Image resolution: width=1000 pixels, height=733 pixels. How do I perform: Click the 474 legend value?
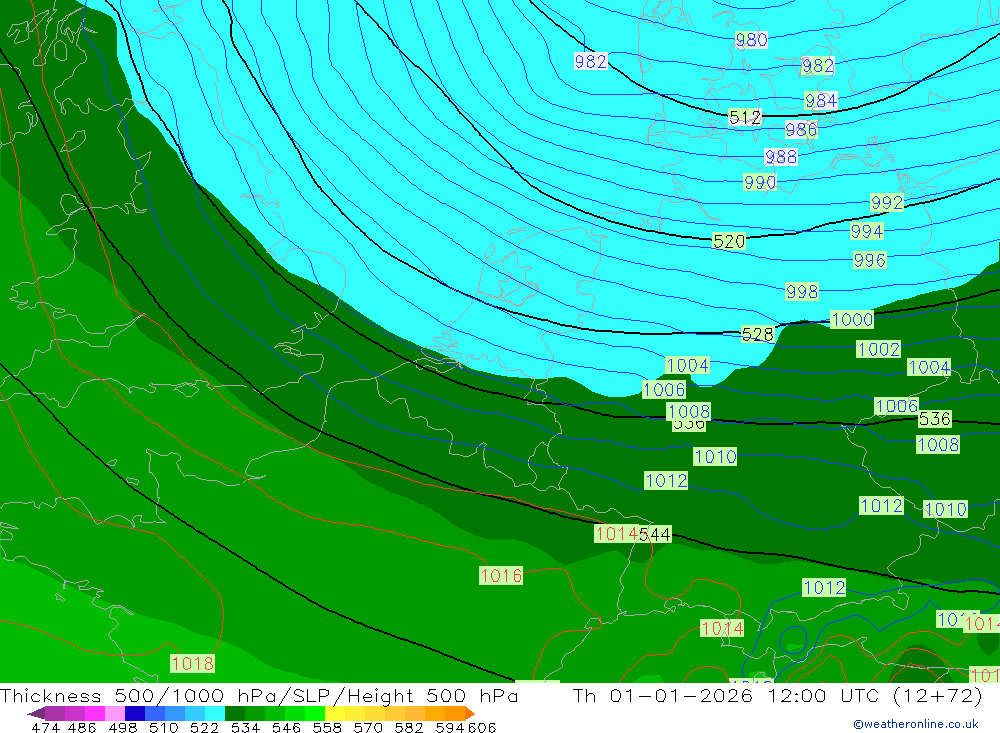tap(45, 727)
